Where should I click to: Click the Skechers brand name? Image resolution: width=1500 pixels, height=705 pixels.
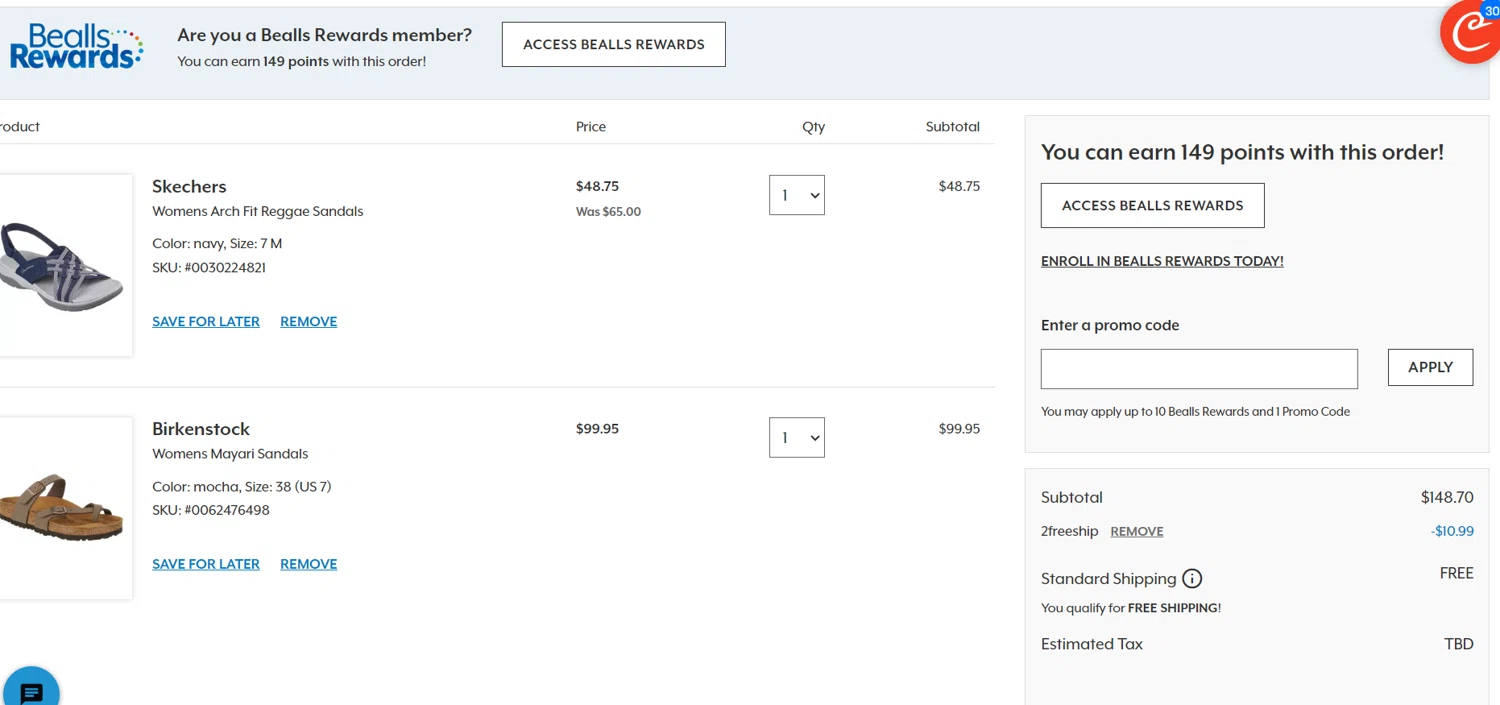pyautogui.click(x=189, y=186)
